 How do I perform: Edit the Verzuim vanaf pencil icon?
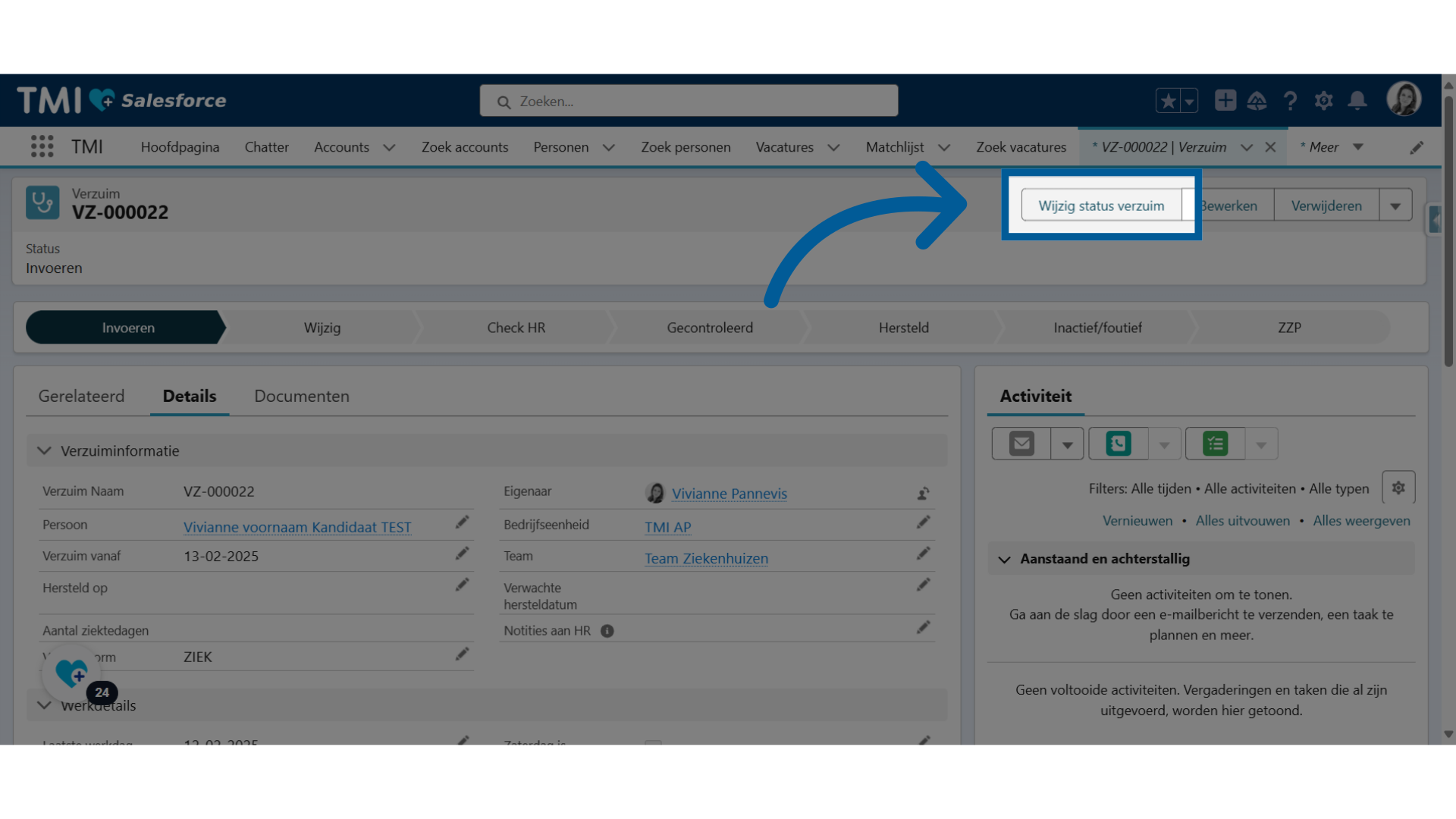click(x=462, y=554)
